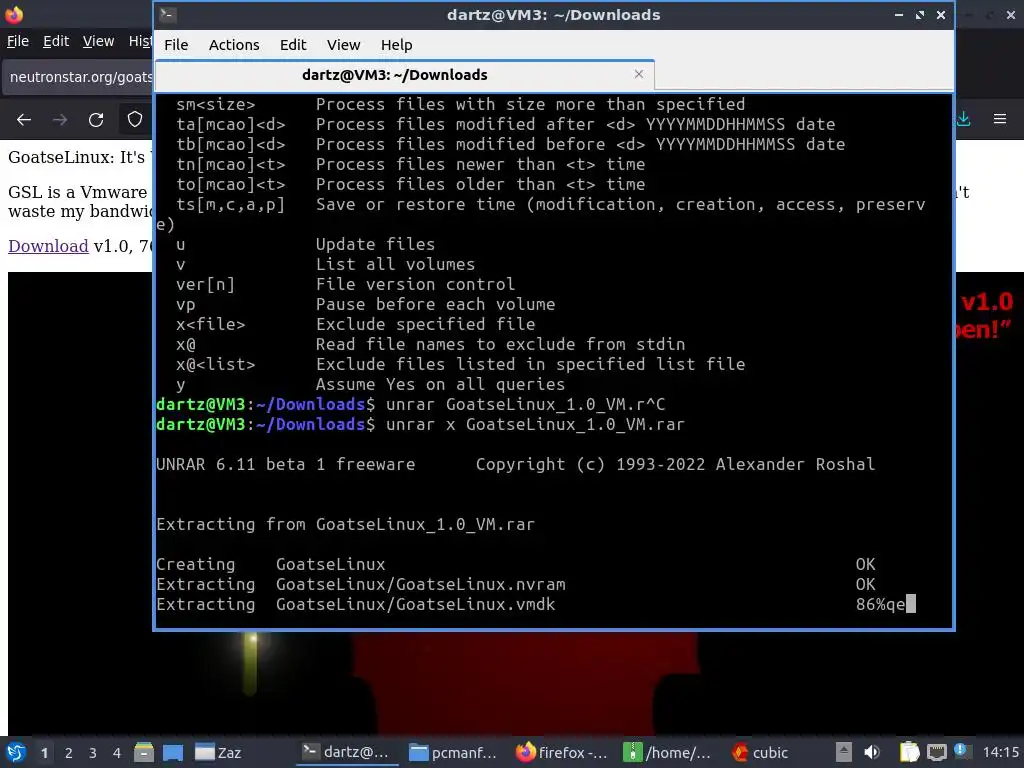Open the terminal Edit menu

coord(293,45)
